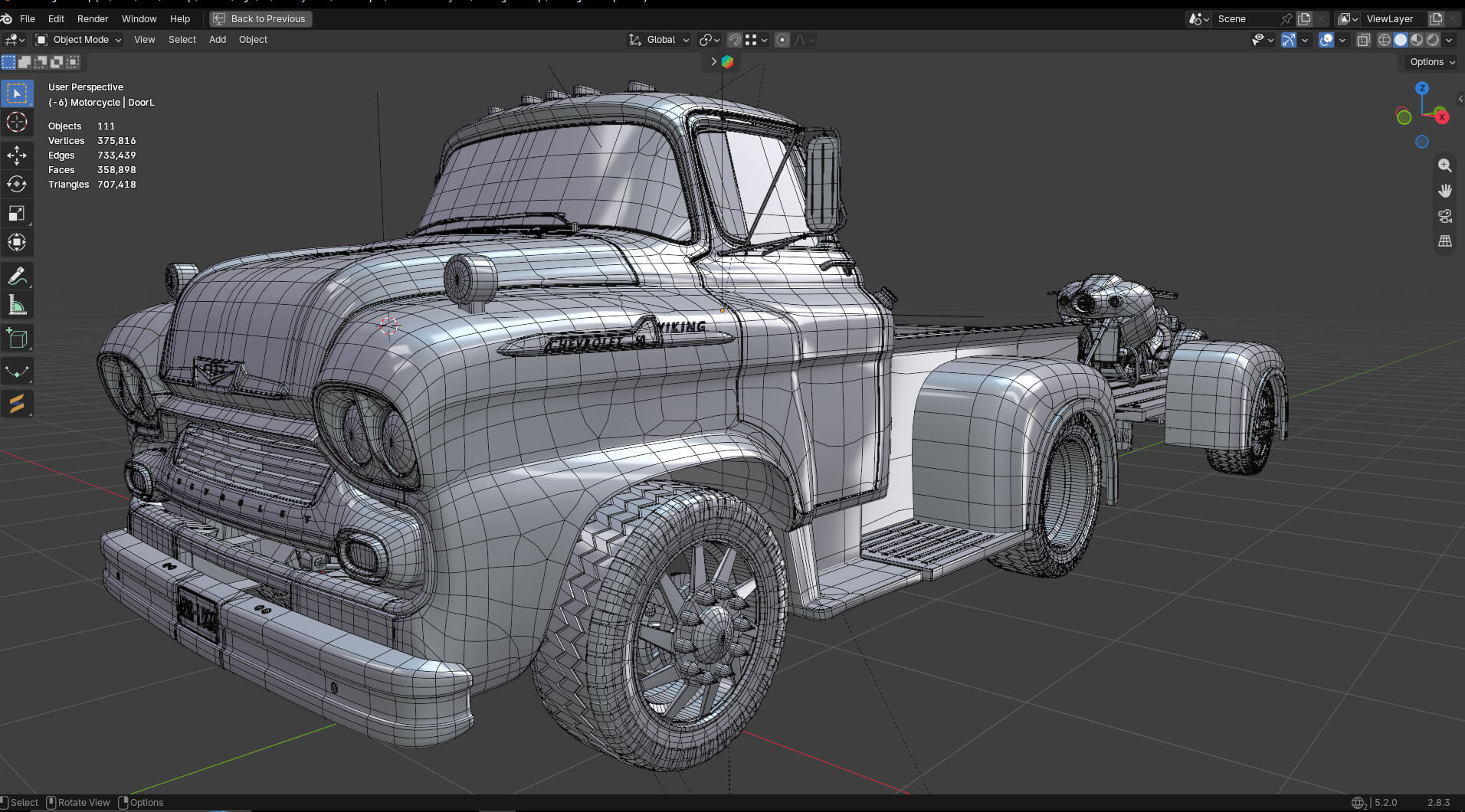
Task: Open the object visibility and selectability dropdown
Action: (x=1263, y=40)
